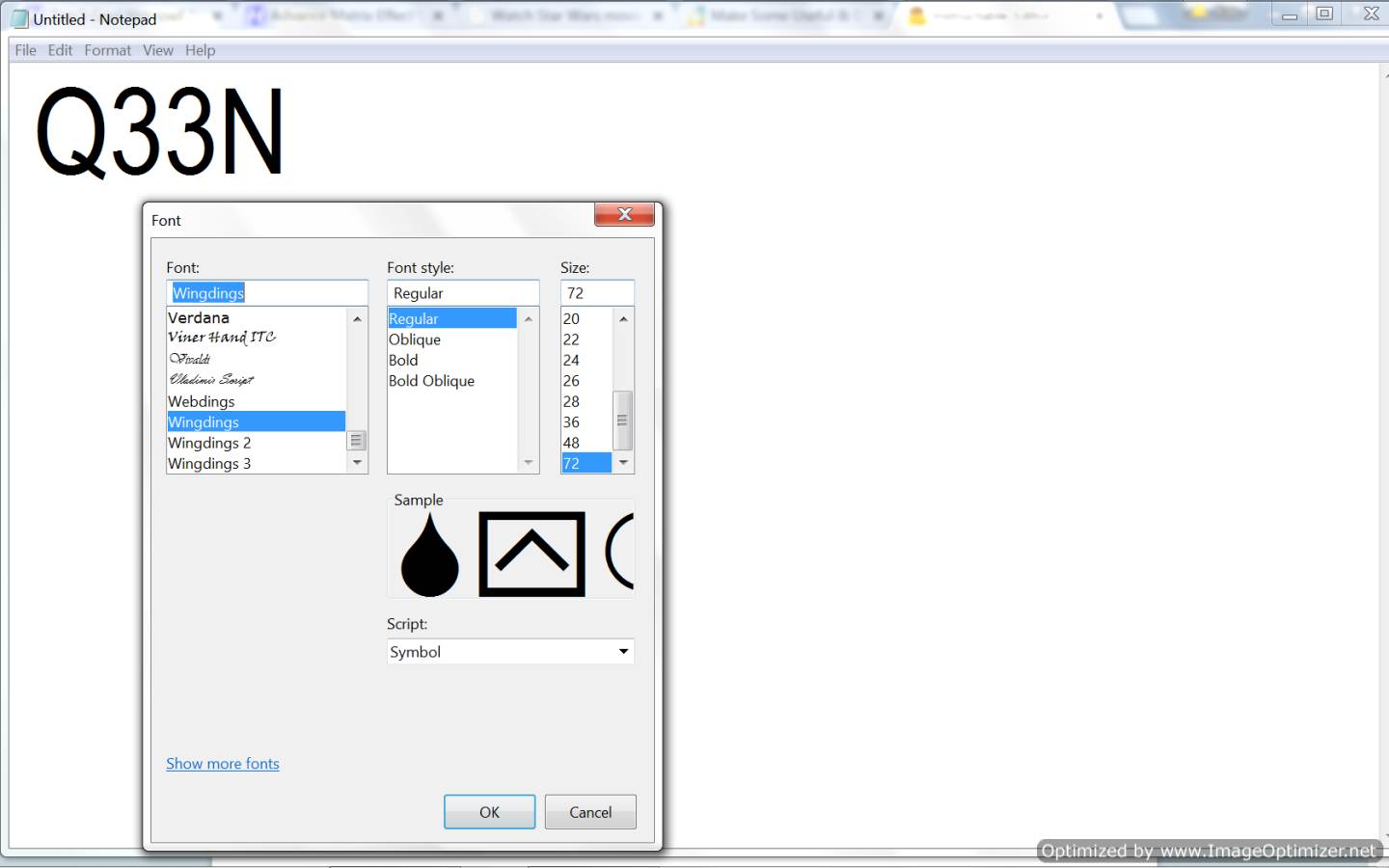This screenshot has width=1389, height=868.
Task: Click font style list scroll up arrow
Action: click(528, 318)
